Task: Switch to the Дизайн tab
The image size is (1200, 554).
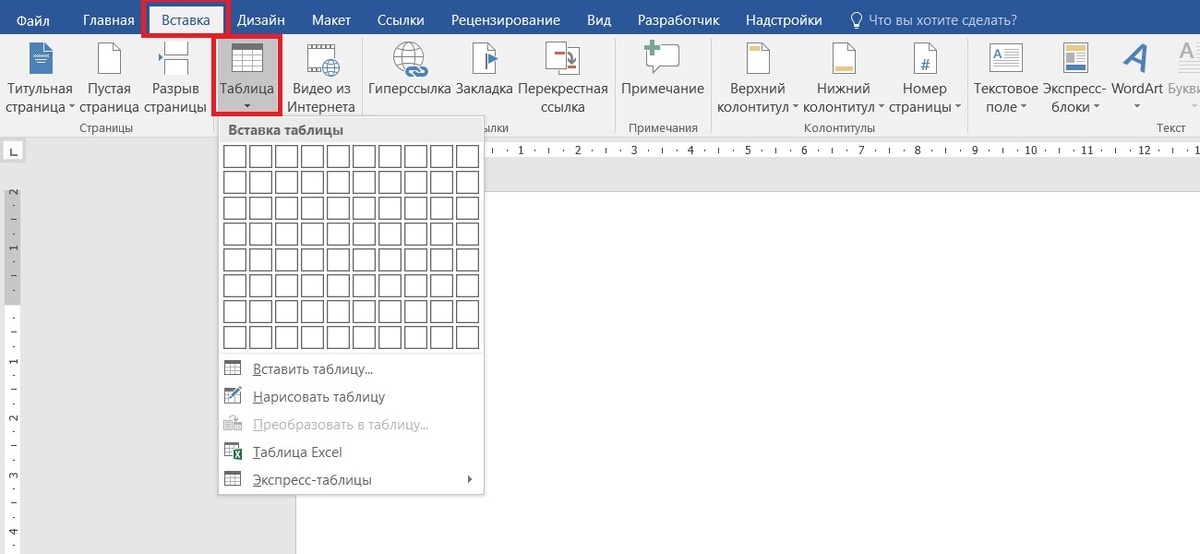Action: [261, 20]
